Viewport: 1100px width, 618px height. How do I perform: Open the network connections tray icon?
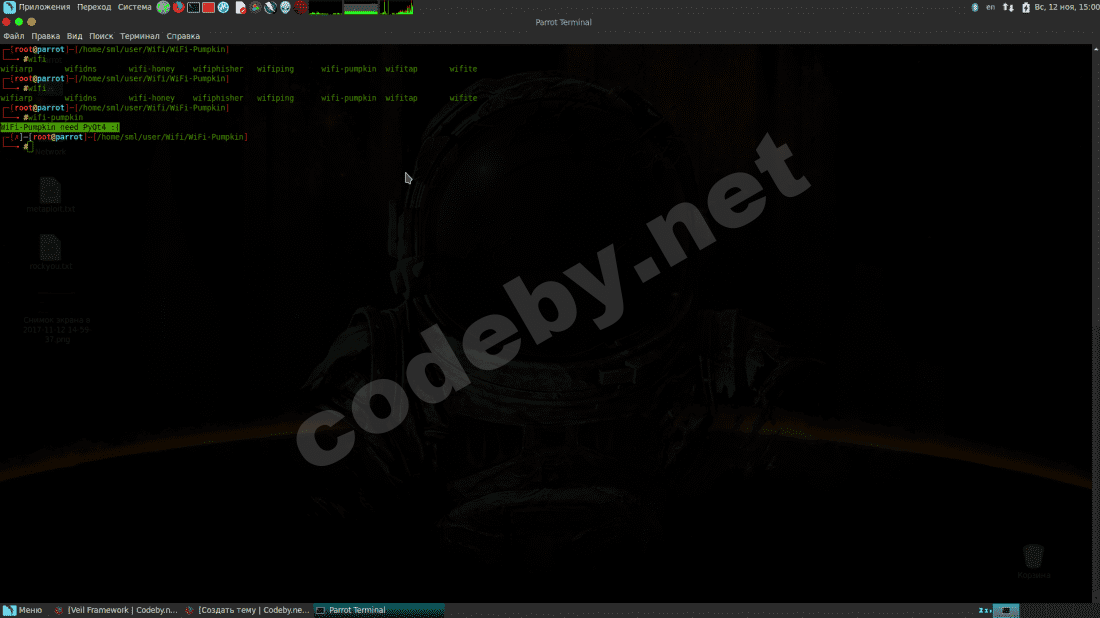point(1008,7)
